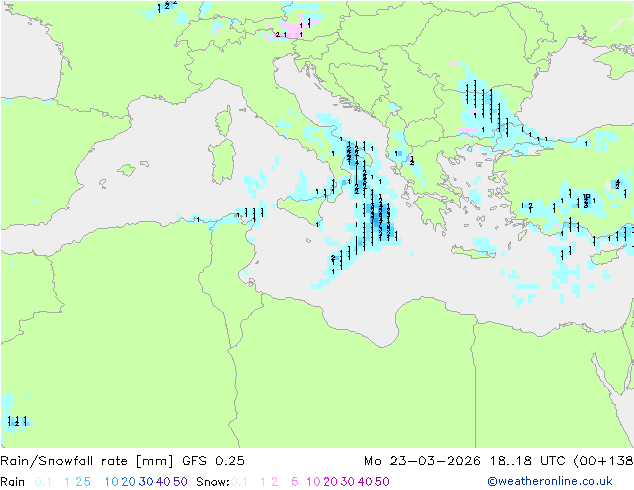Select the 'GFS 0.25' model label
This screenshot has height=490, width=634.
point(213,460)
